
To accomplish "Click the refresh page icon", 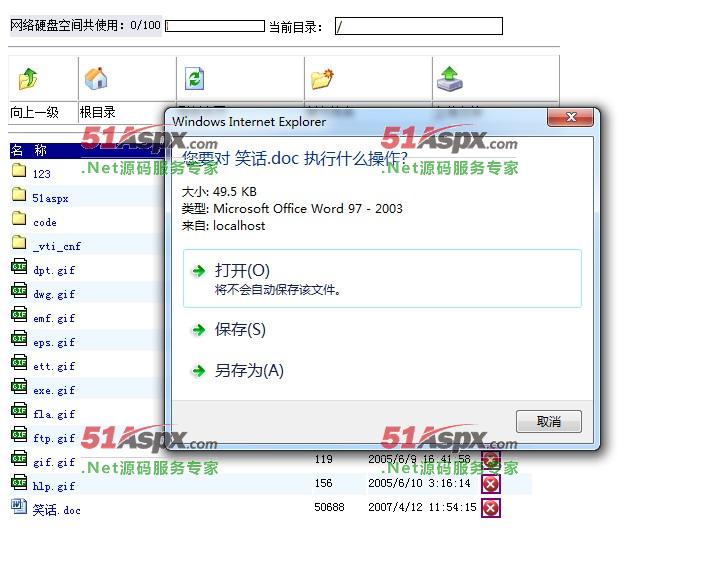I will pyautogui.click(x=195, y=79).
